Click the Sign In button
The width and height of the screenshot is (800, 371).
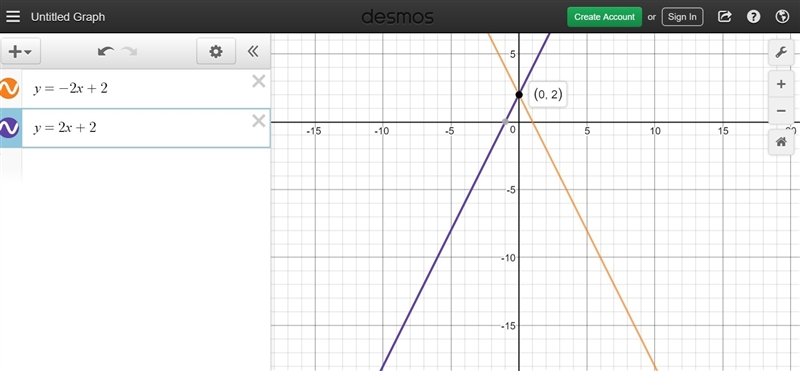pyautogui.click(x=682, y=17)
